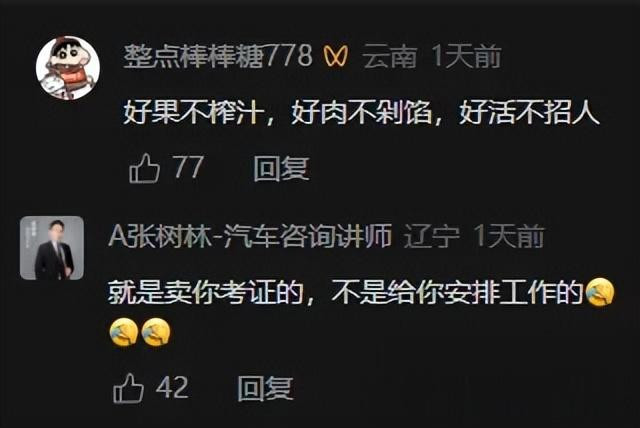
Task: Reply to the comment with 77 likes
Action: (281, 169)
